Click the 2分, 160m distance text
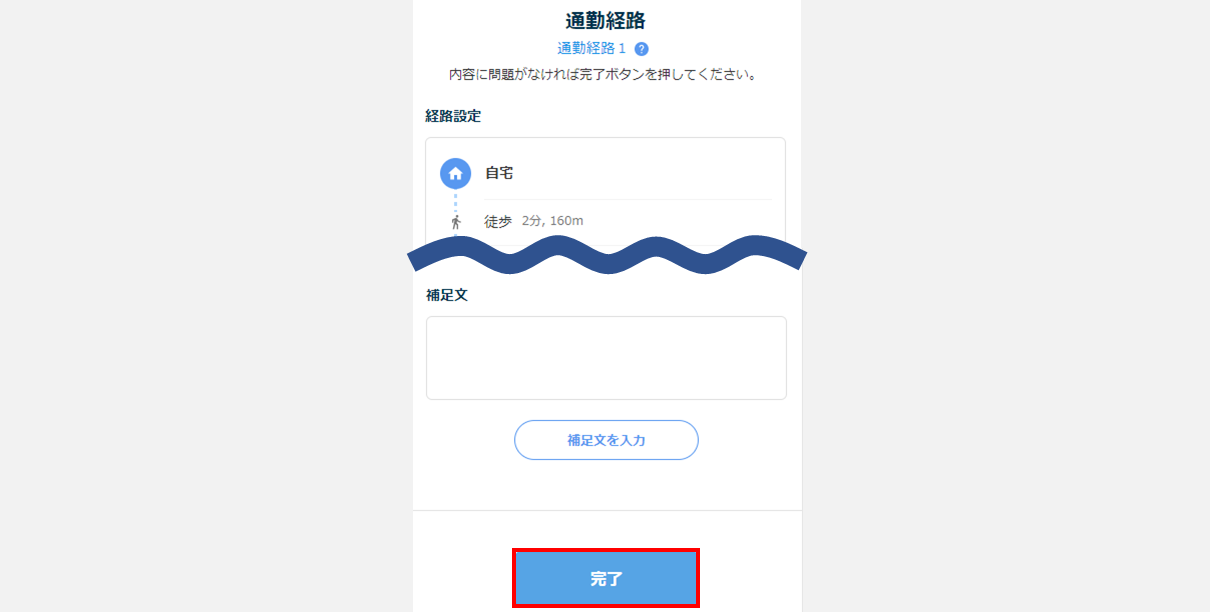The image size is (1210, 612). (x=552, y=221)
